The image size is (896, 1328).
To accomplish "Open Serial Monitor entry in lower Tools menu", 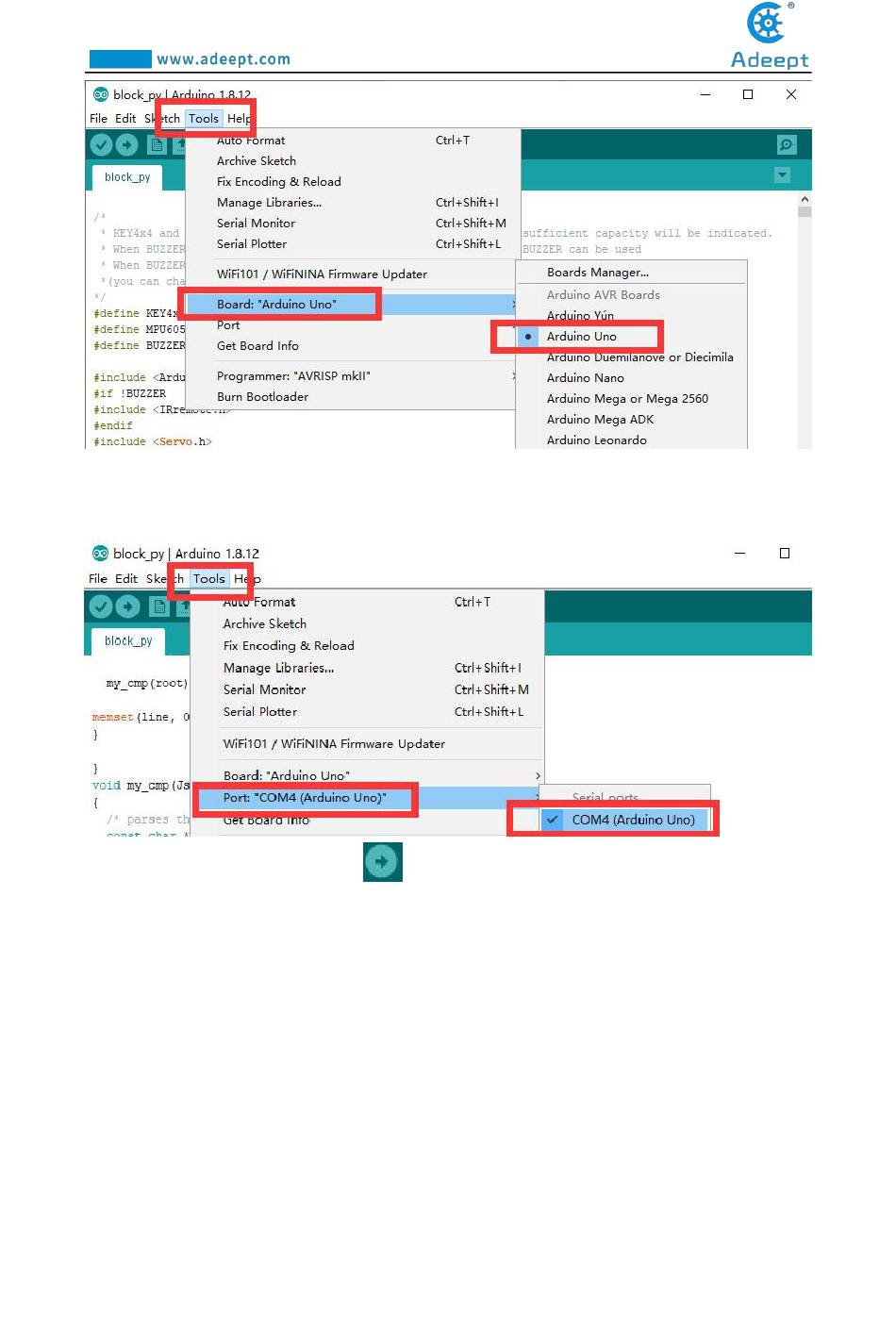I will click(368, 689).
